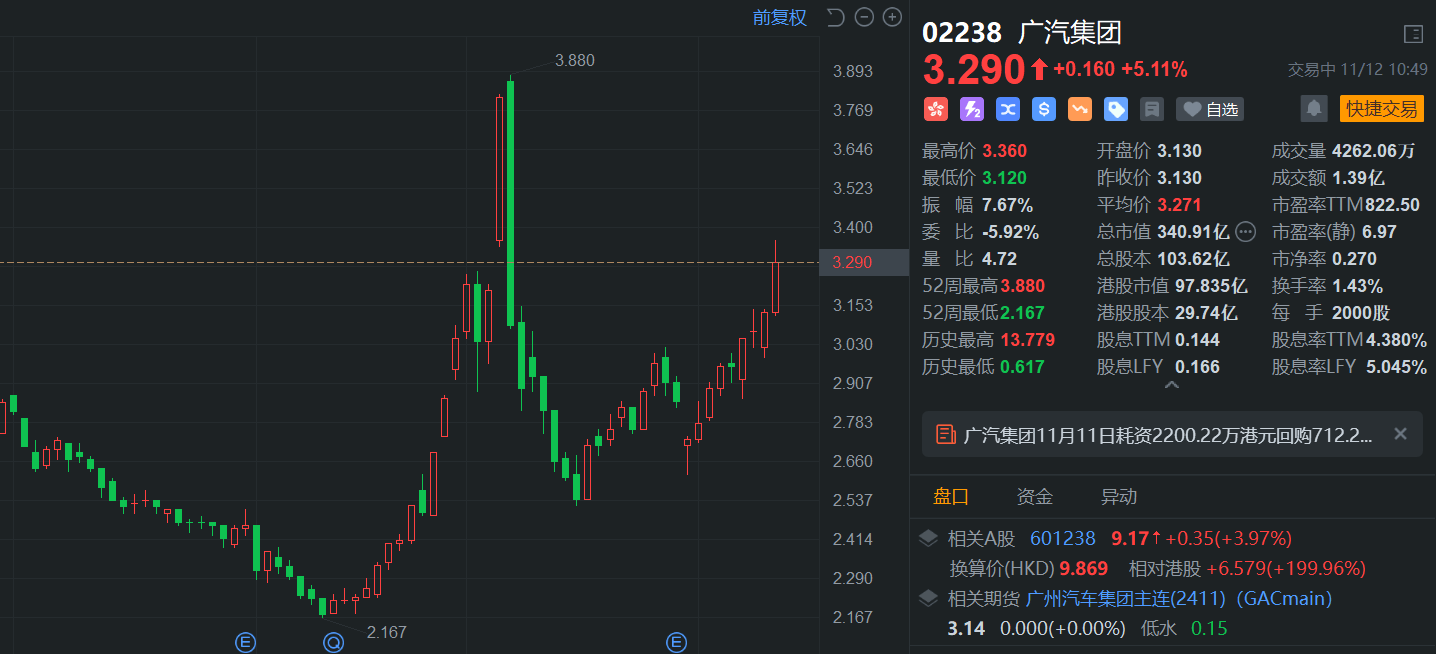Zoom in chart with the plus icon
Viewport: 1436px width, 654px height.
pos(892,17)
